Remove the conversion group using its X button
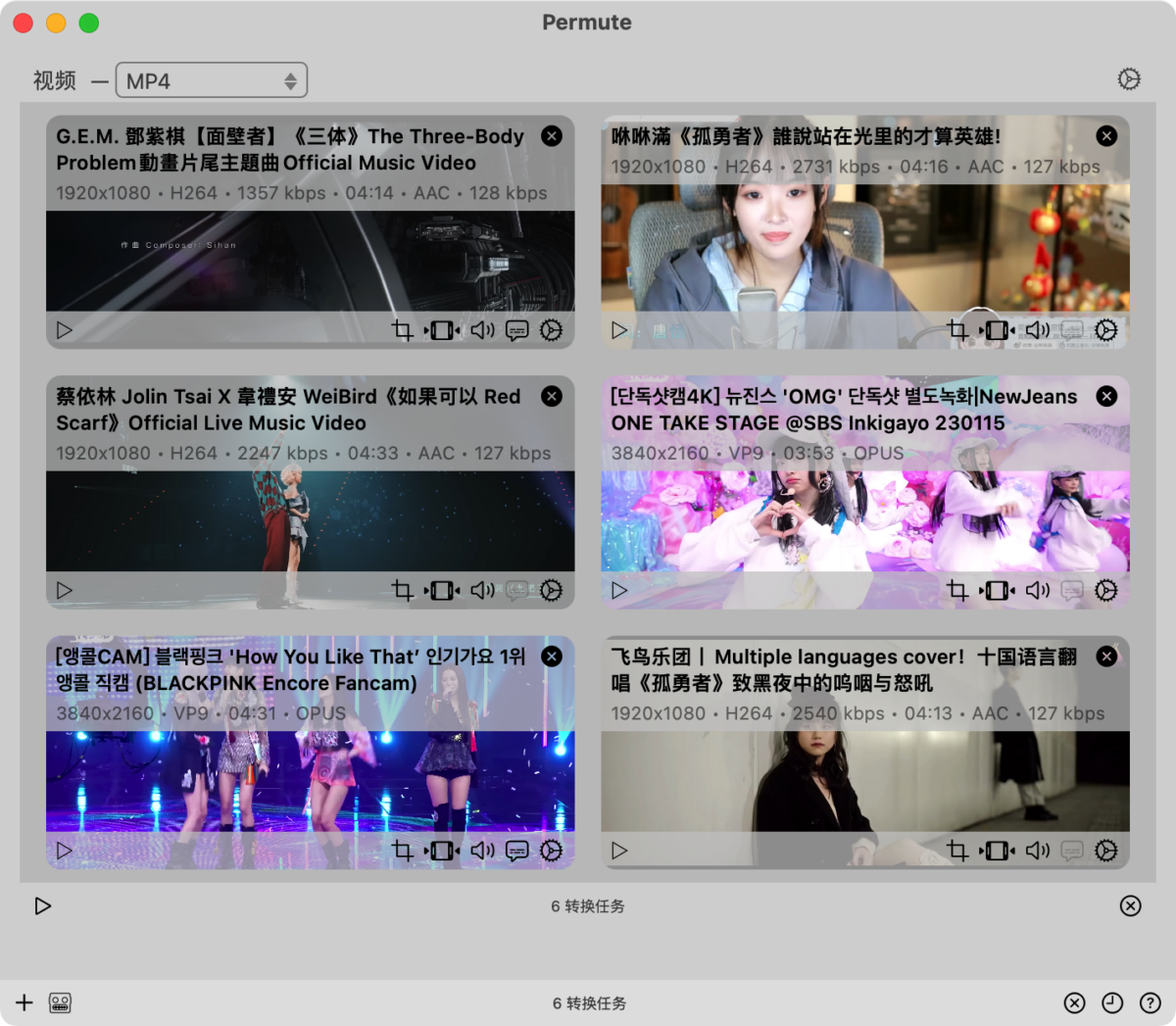 (1130, 905)
